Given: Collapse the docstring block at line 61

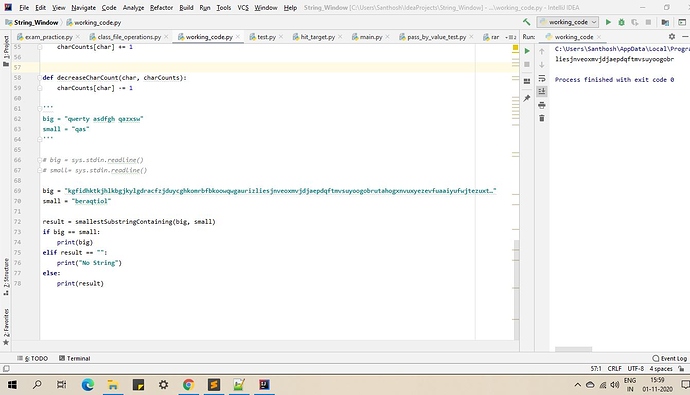Looking at the screenshot, I should coord(40,108).
